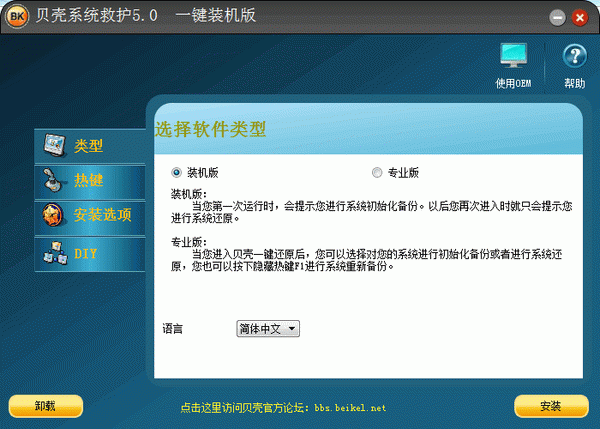The width and height of the screenshot is (600, 429).
Task: Click the 专业版: description heading
Action: [x=189, y=242]
